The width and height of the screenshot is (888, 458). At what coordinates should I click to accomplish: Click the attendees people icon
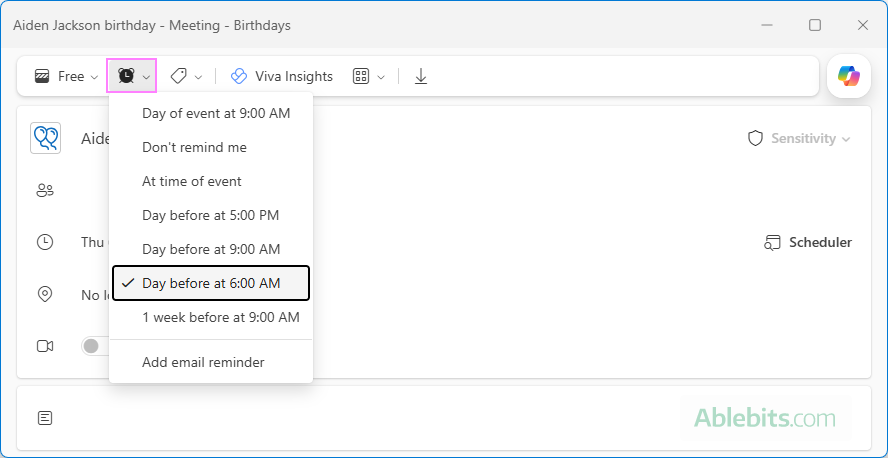coord(45,191)
